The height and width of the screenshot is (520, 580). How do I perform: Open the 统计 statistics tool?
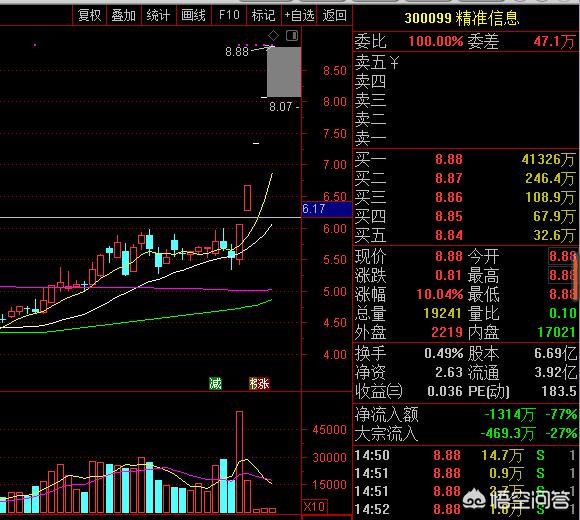(x=158, y=15)
